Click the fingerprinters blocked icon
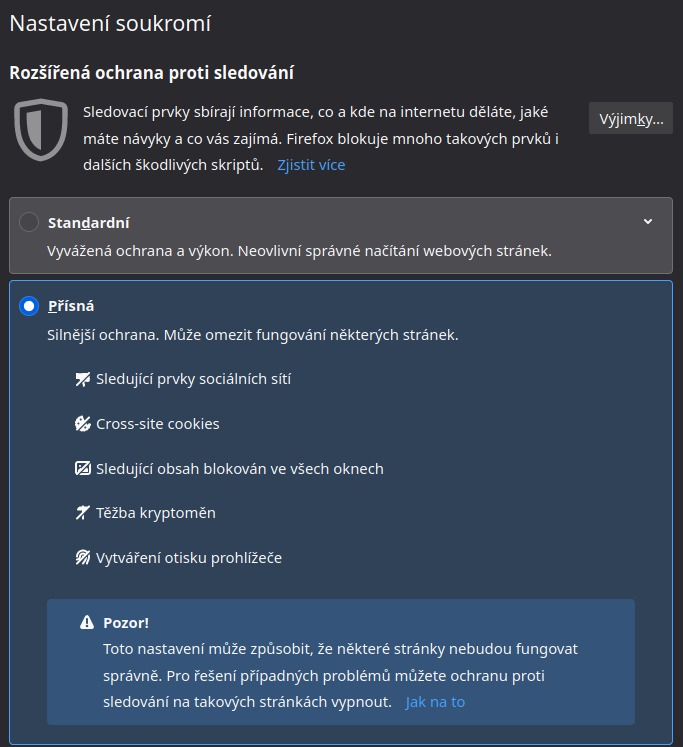This screenshot has width=683, height=747. tap(82, 558)
